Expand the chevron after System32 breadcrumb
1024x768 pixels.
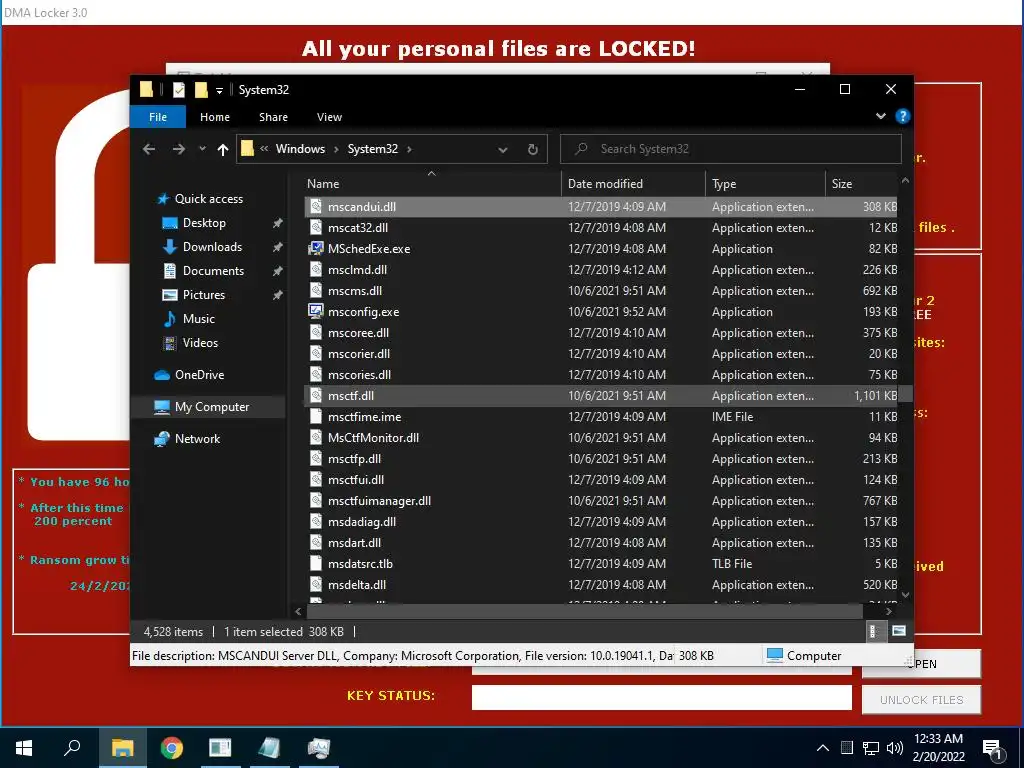[x=409, y=149]
